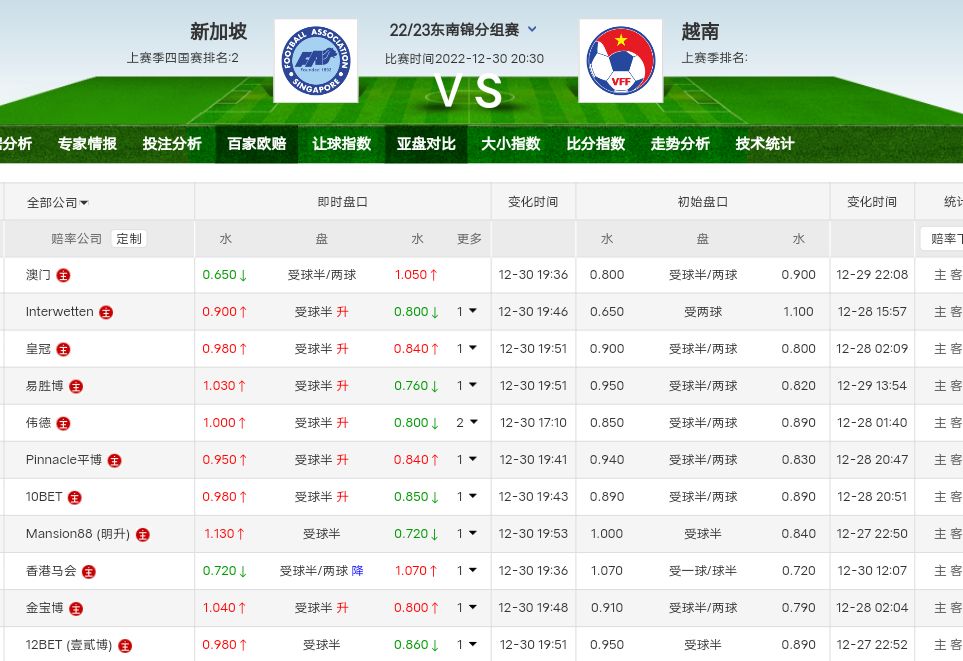Select the 让球指数 tab
This screenshot has height=661, width=963.
pyautogui.click(x=341, y=144)
